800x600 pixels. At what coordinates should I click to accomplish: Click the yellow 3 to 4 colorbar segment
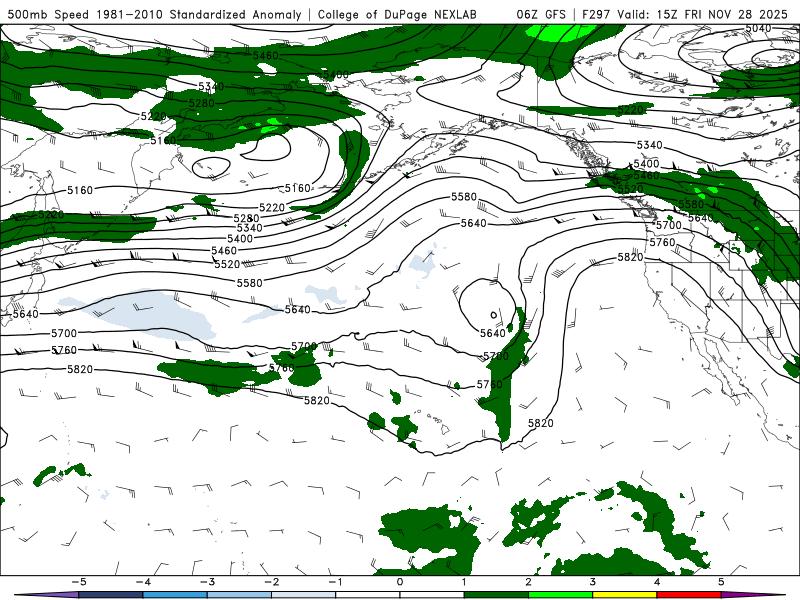pyautogui.click(x=624, y=595)
